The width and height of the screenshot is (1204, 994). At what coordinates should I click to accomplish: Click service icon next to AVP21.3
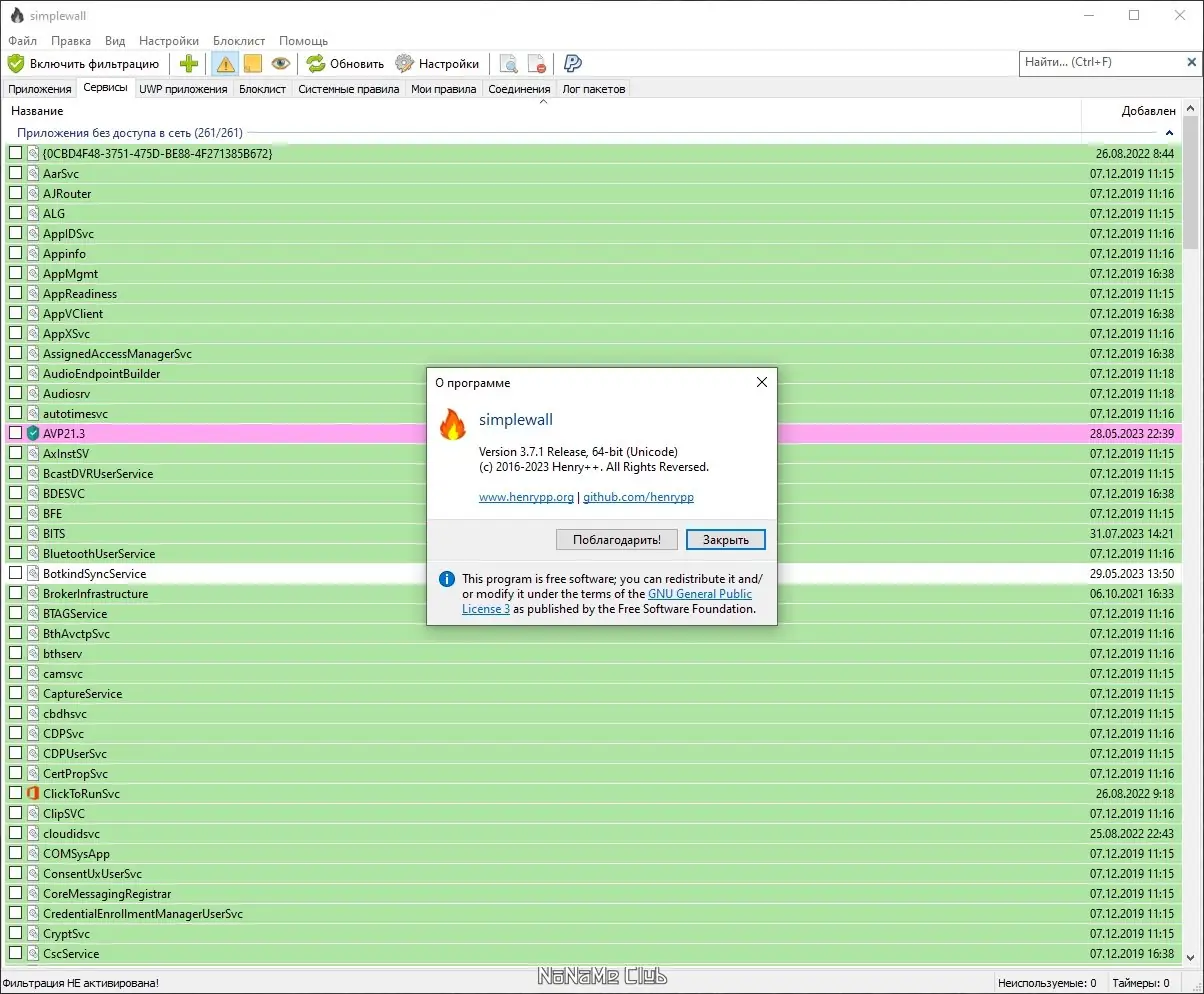pyautogui.click(x=33, y=433)
